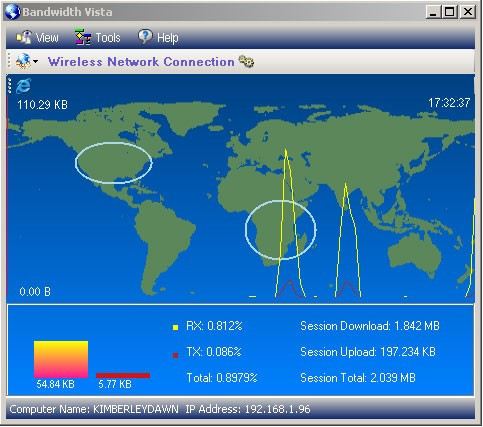Click the yellow-pink download bar
Screen dimensions: 483x427
pos(61,359)
